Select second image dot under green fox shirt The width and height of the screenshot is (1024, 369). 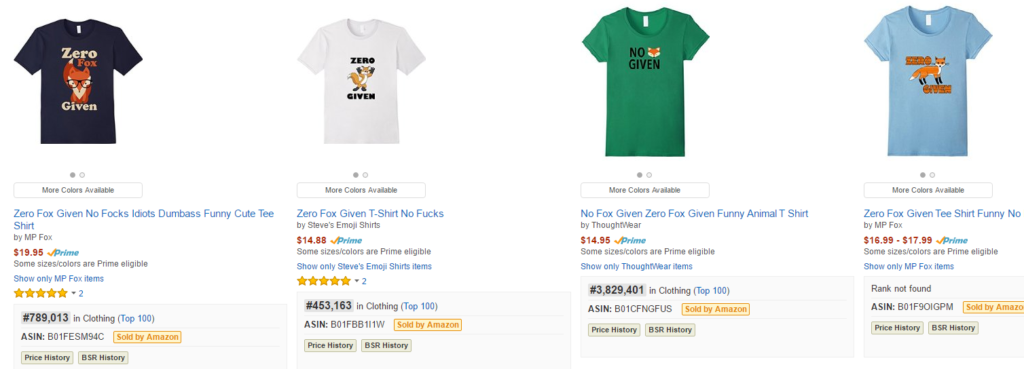click(x=648, y=175)
